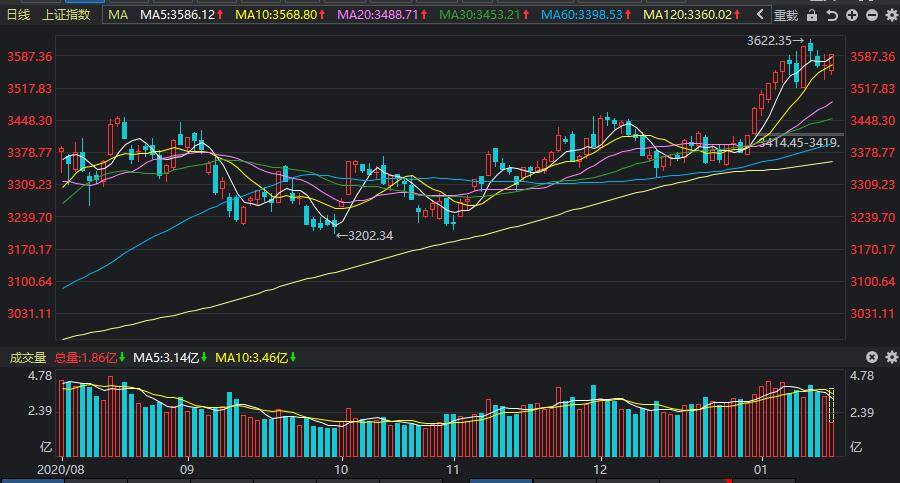
Task: Click the 重载 reload button
Action: point(786,16)
